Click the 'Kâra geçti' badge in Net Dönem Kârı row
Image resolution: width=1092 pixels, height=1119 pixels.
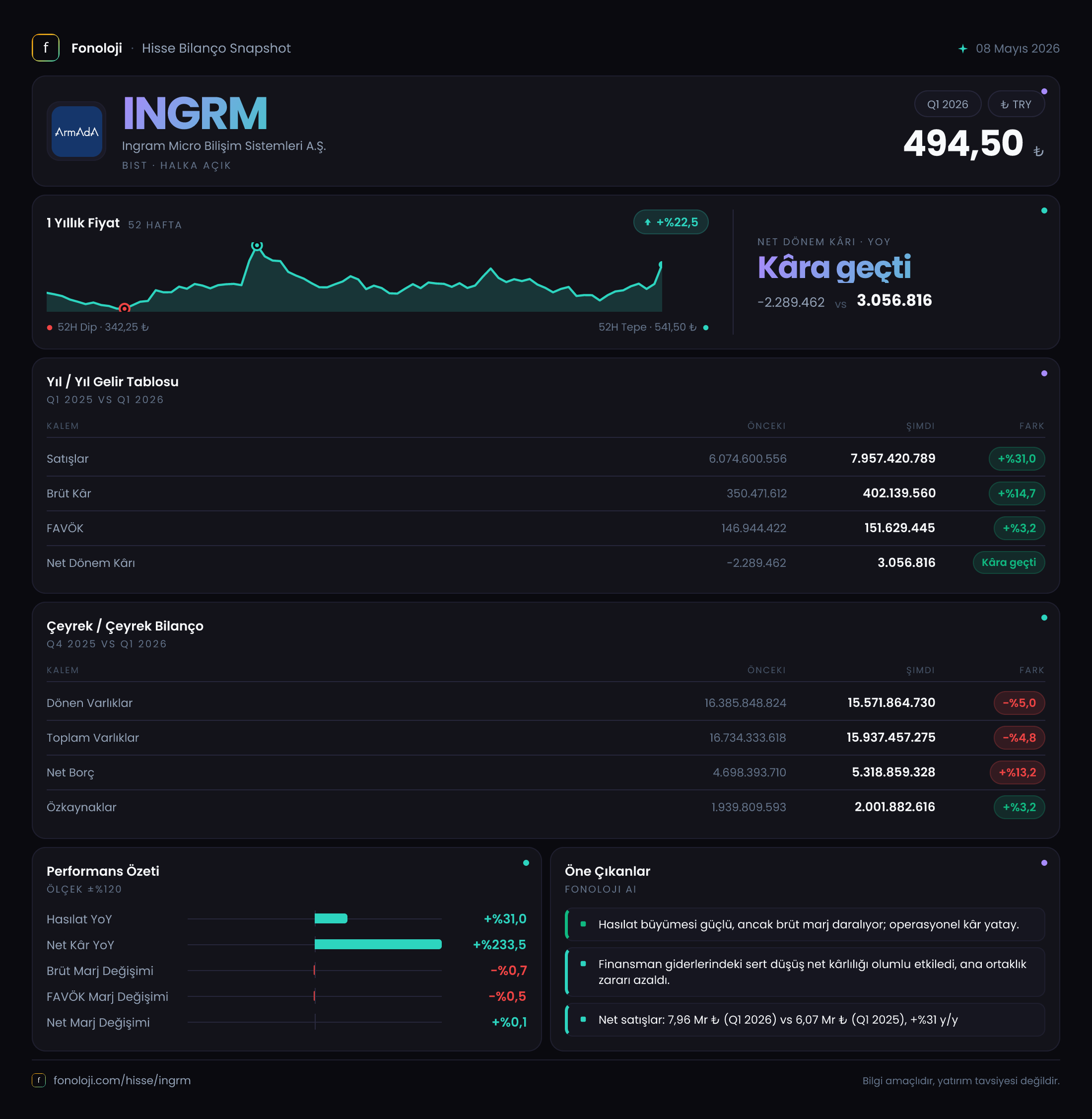(1008, 562)
